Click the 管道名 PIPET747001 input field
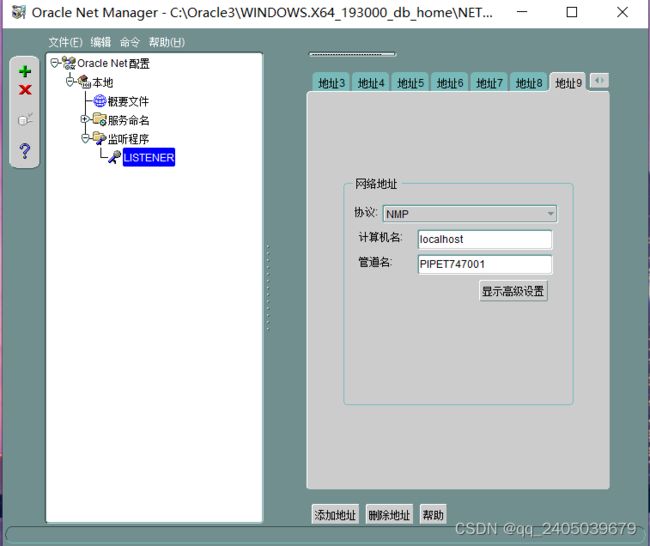 tap(485, 264)
